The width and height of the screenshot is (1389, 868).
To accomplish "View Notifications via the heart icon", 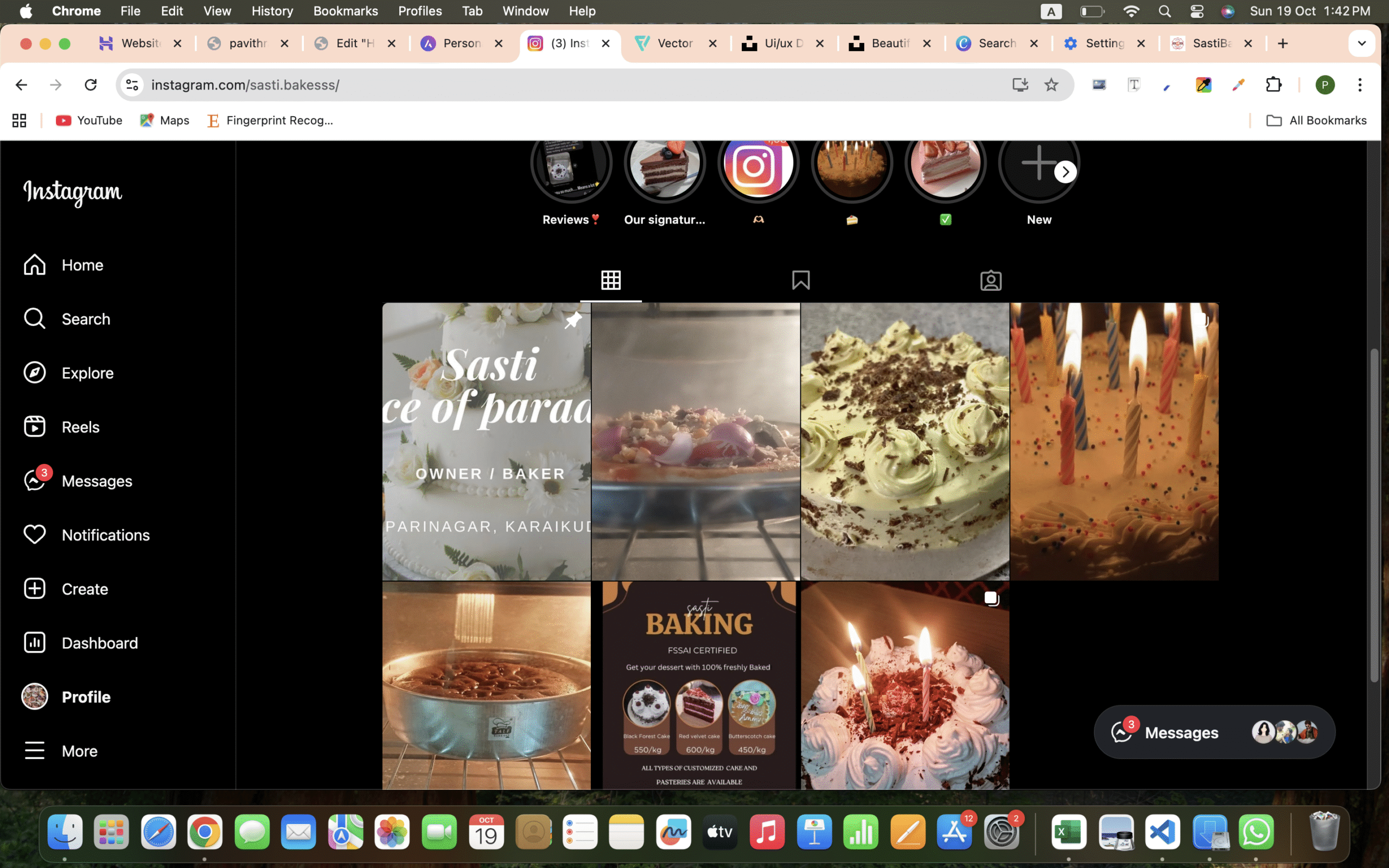I will click(x=34, y=534).
